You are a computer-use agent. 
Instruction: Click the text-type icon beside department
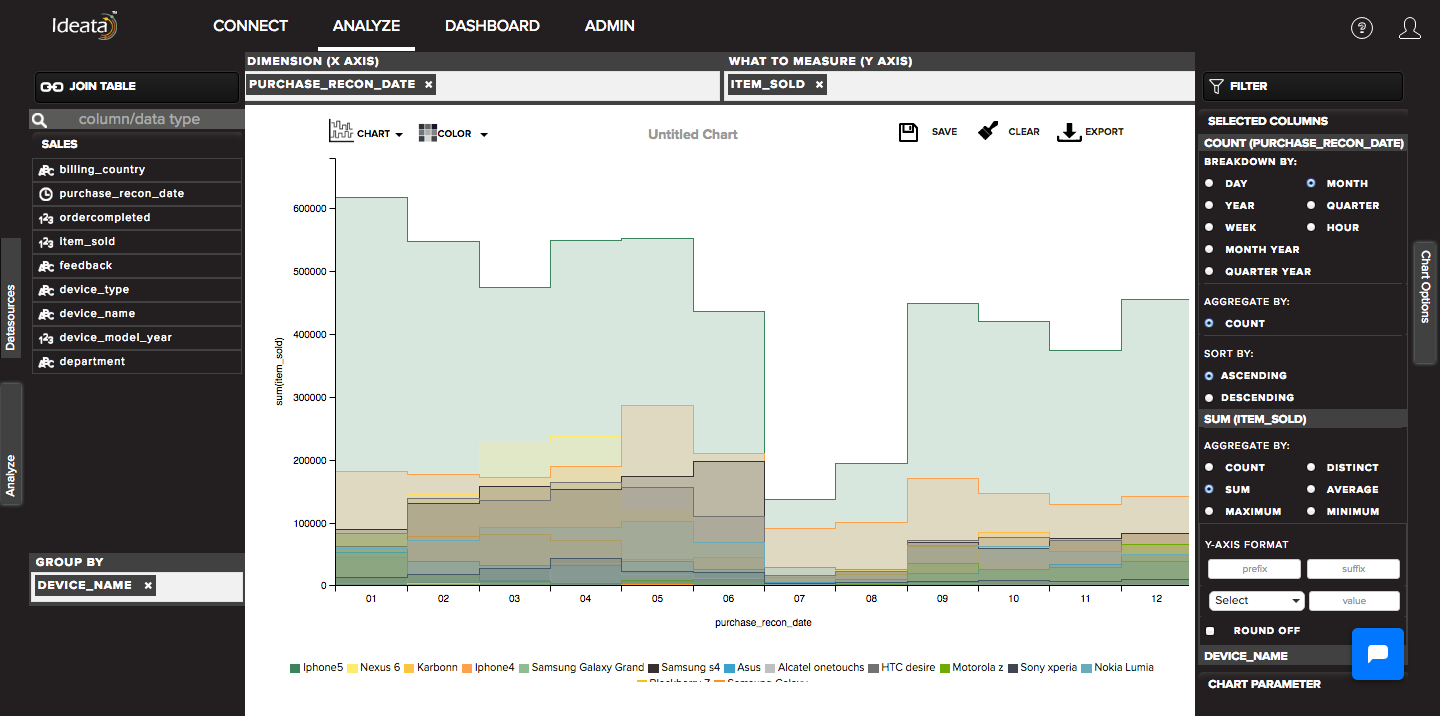tap(46, 362)
